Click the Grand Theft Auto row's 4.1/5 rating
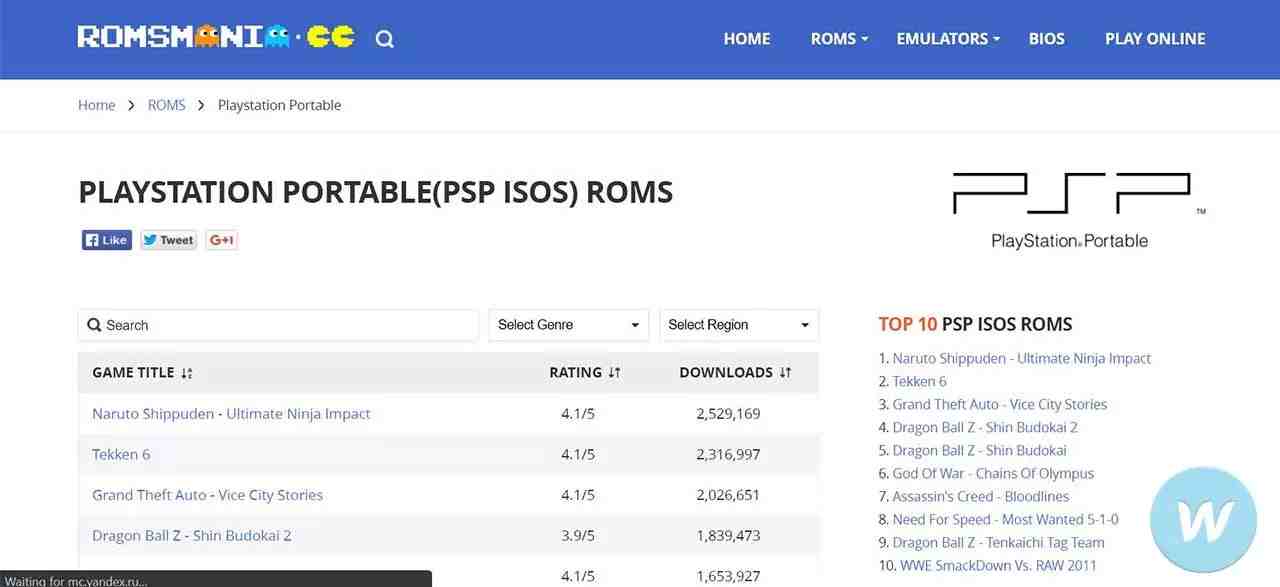Image resolution: width=1280 pixels, height=587 pixels. point(578,495)
